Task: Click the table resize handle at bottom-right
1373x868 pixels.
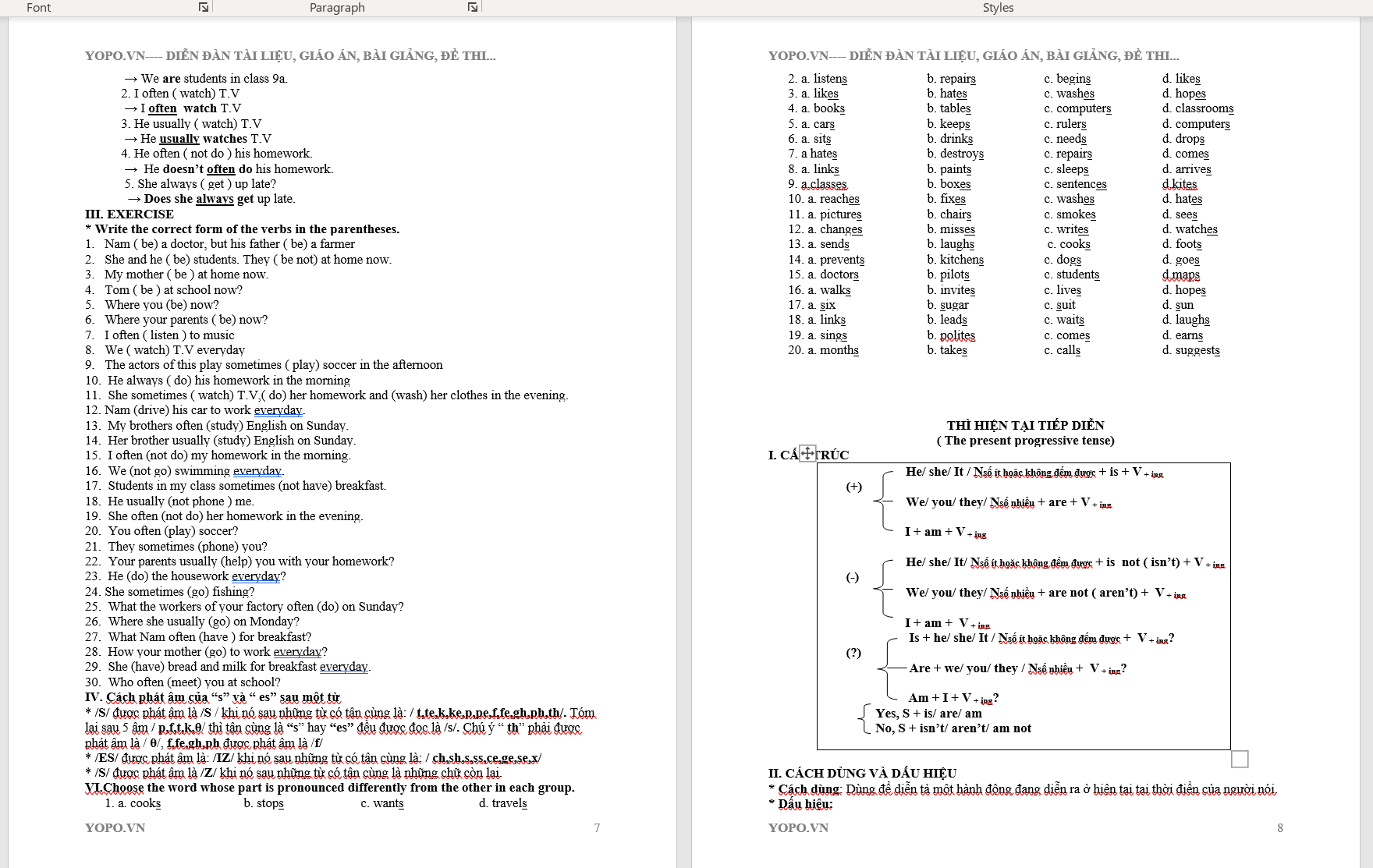Action: tap(1240, 759)
